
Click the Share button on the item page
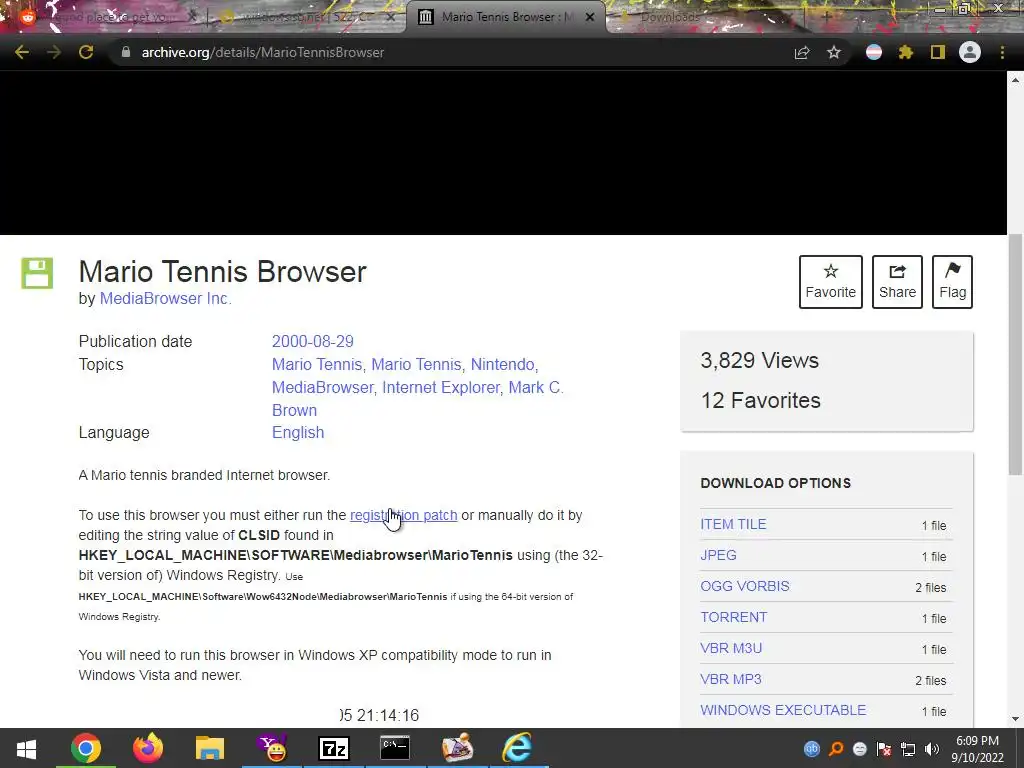pos(897,281)
